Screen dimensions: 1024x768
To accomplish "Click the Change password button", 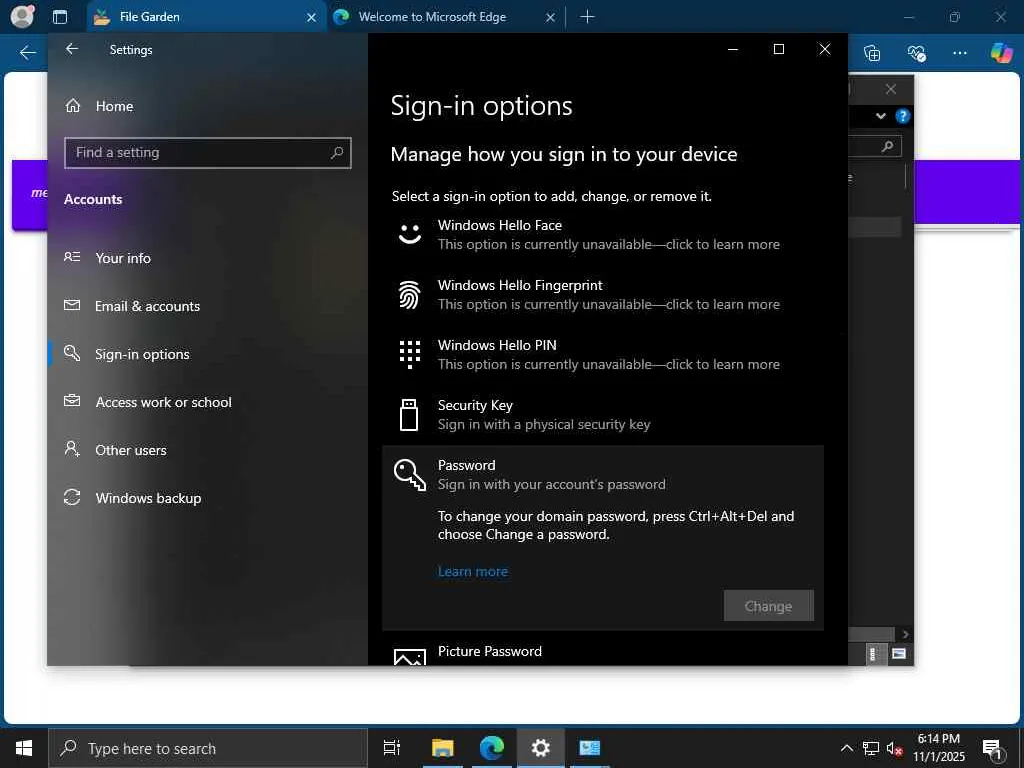I will [x=769, y=606].
